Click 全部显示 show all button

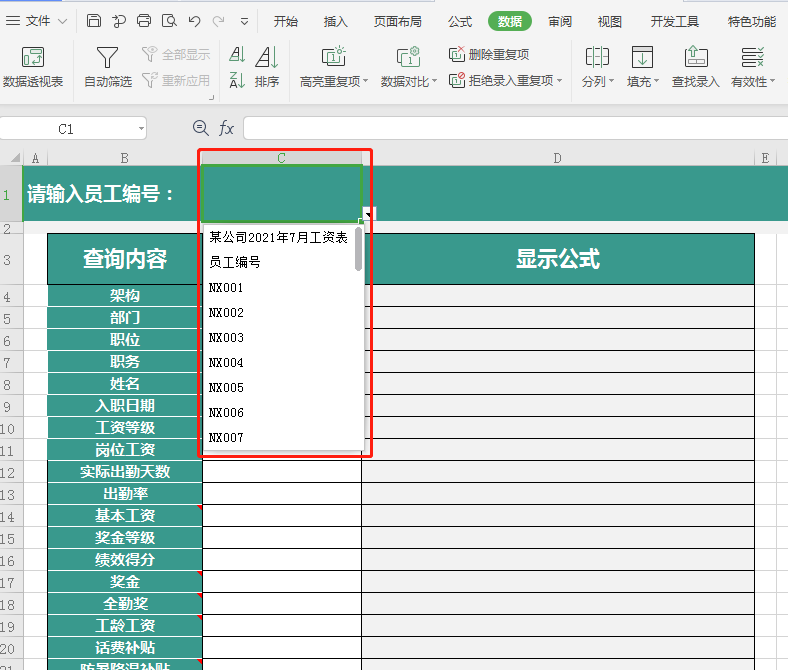pyautogui.click(x=176, y=54)
